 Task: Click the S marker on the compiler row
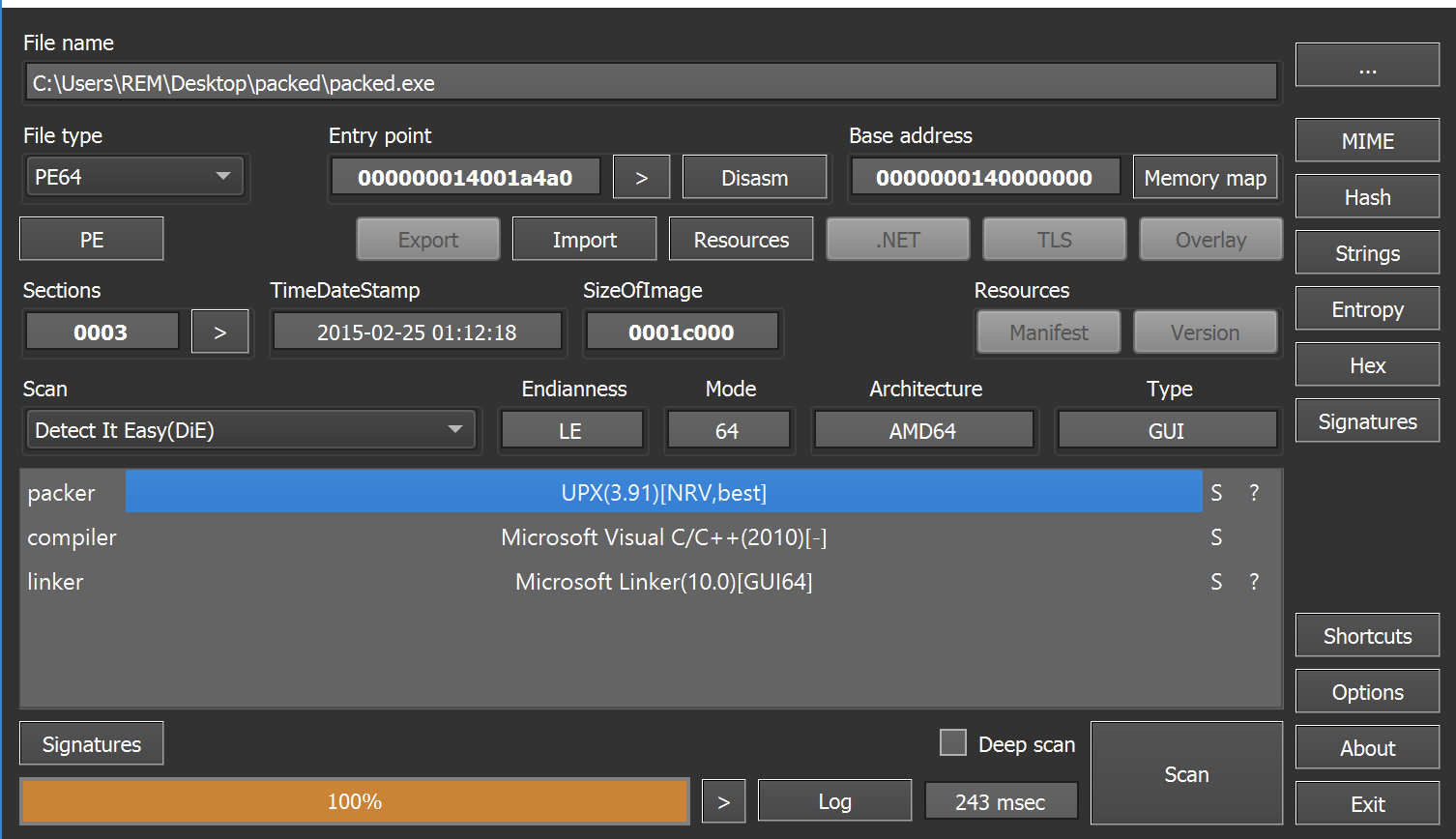click(1216, 537)
